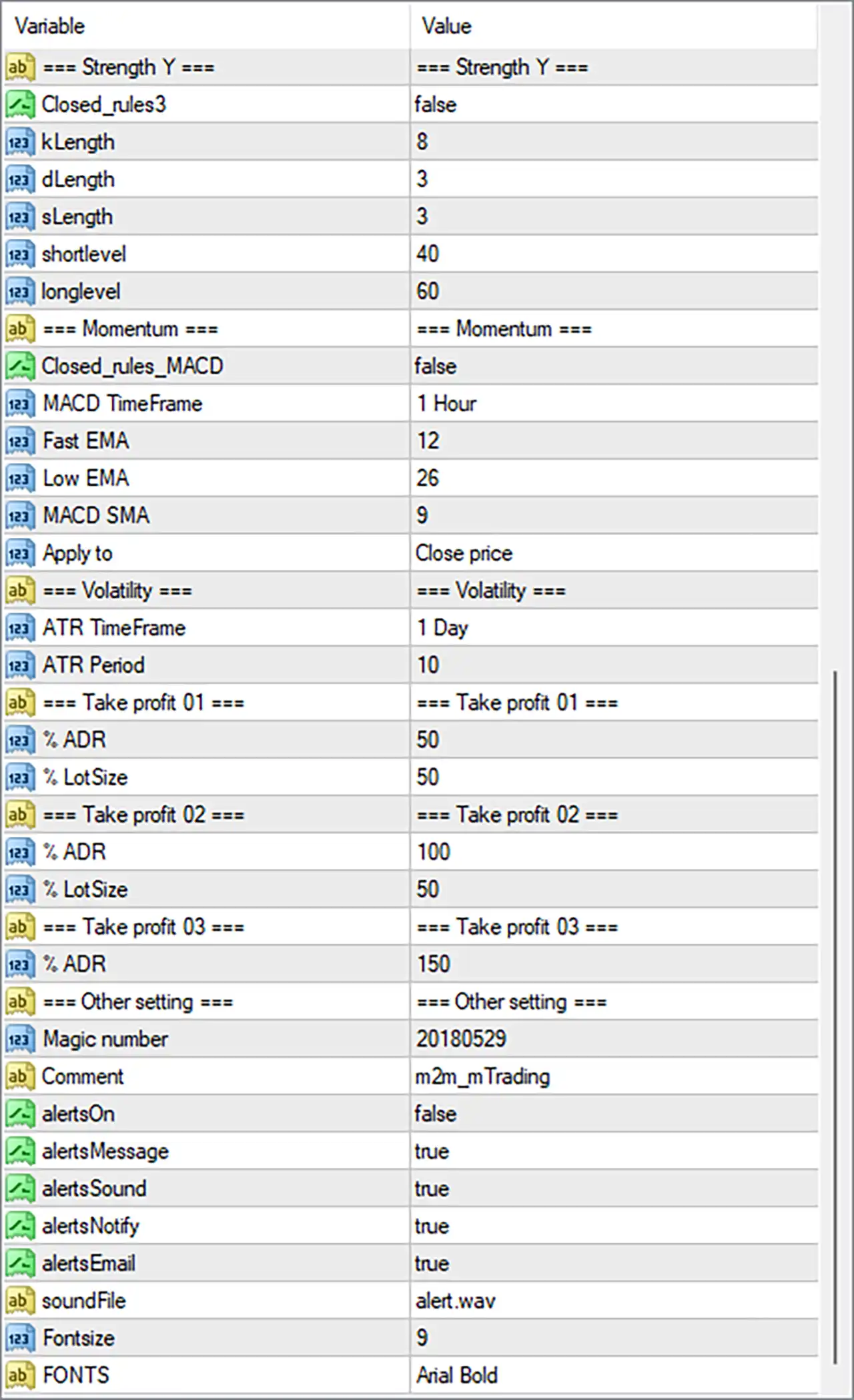Select the alertsNotify variable name
The height and width of the screenshot is (1400, 854).
(x=91, y=1227)
